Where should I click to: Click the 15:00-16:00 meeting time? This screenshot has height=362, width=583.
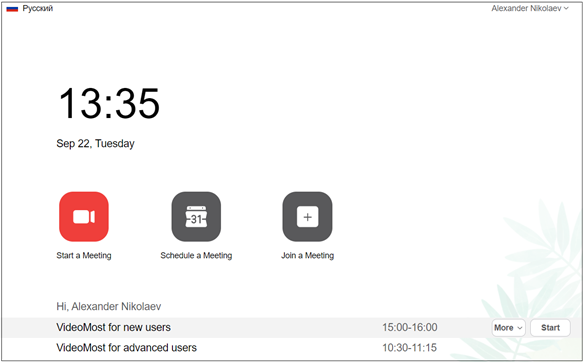410,327
